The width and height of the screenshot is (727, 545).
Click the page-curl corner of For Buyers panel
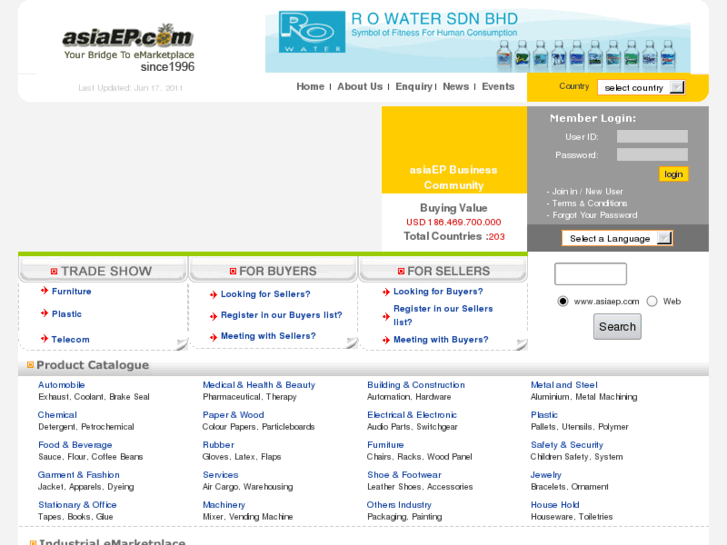352,342
